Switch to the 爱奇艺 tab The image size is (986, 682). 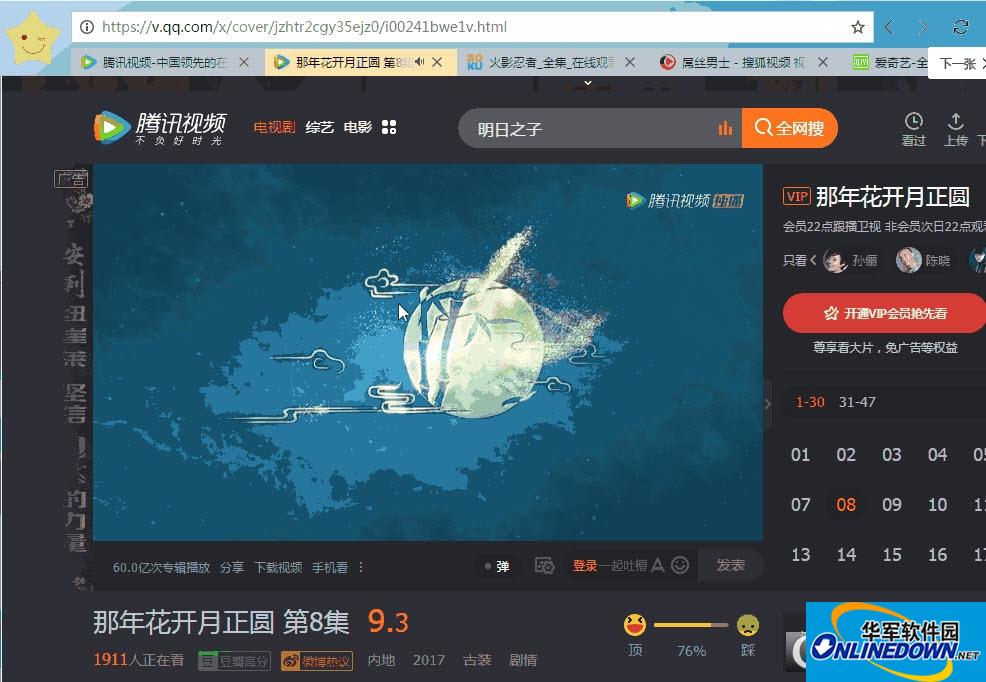pyautogui.click(x=888, y=62)
